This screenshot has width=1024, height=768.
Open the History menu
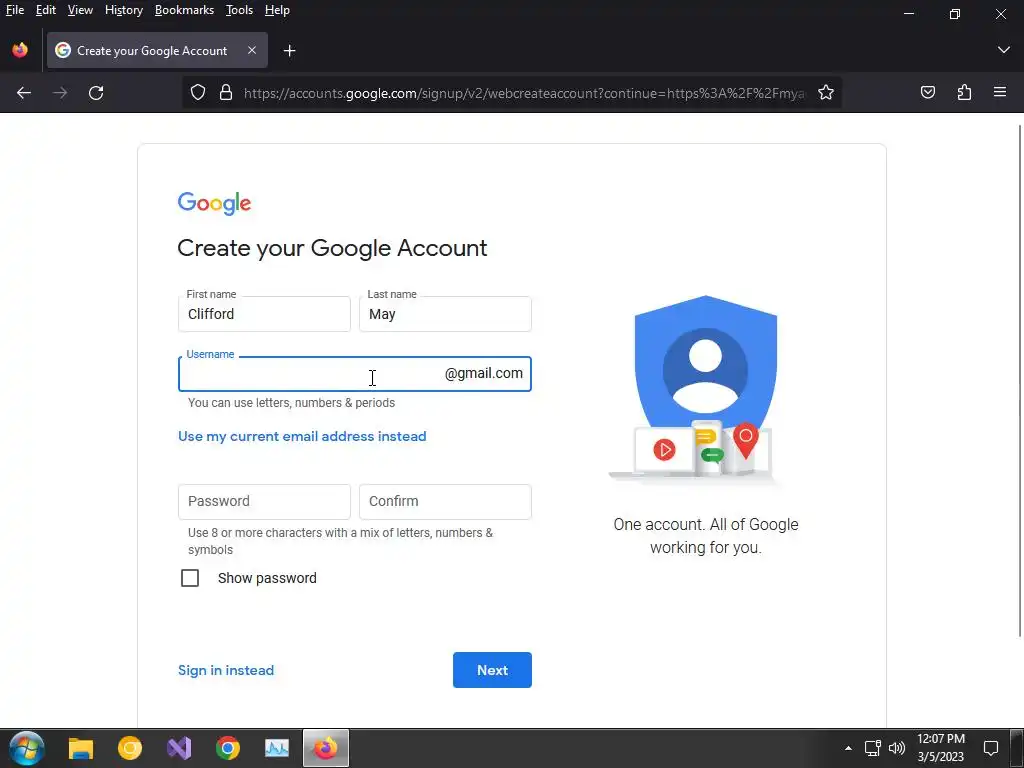(124, 10)
